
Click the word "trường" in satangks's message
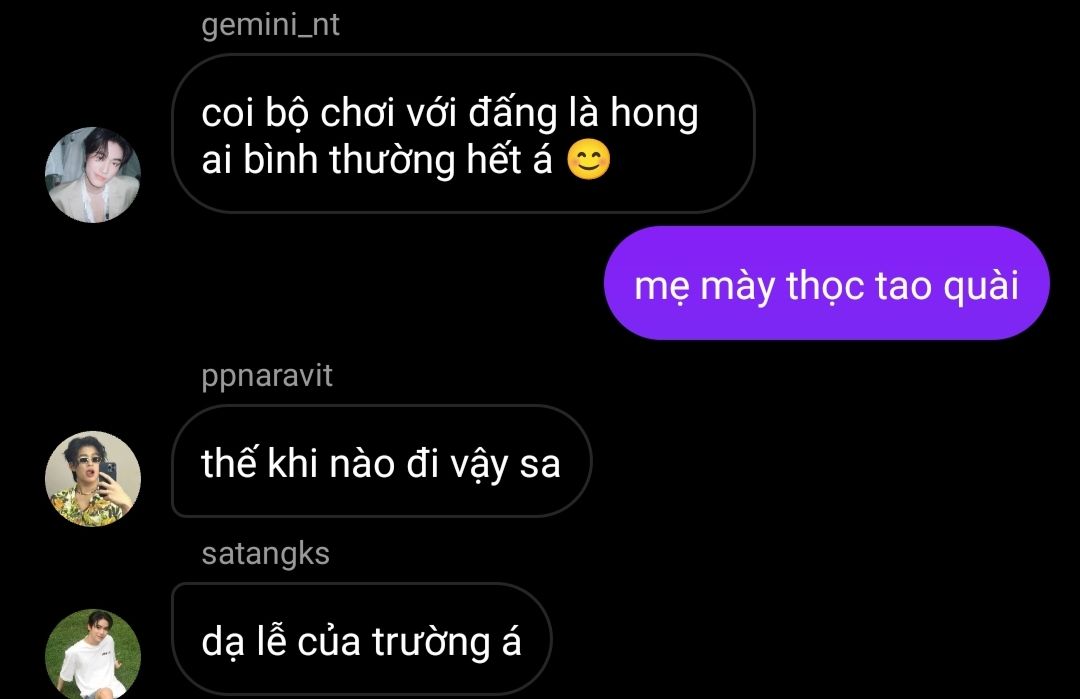[431, 642]
